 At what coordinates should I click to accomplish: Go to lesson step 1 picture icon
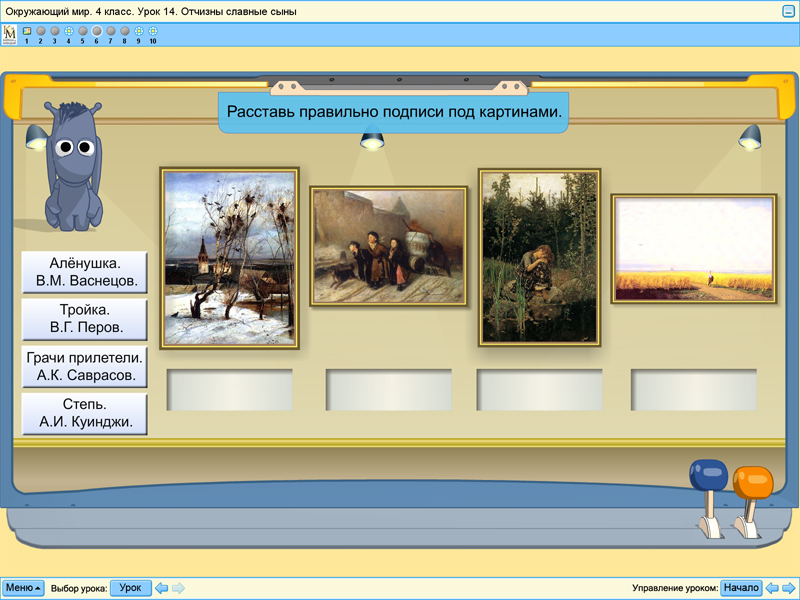[27, 31]
